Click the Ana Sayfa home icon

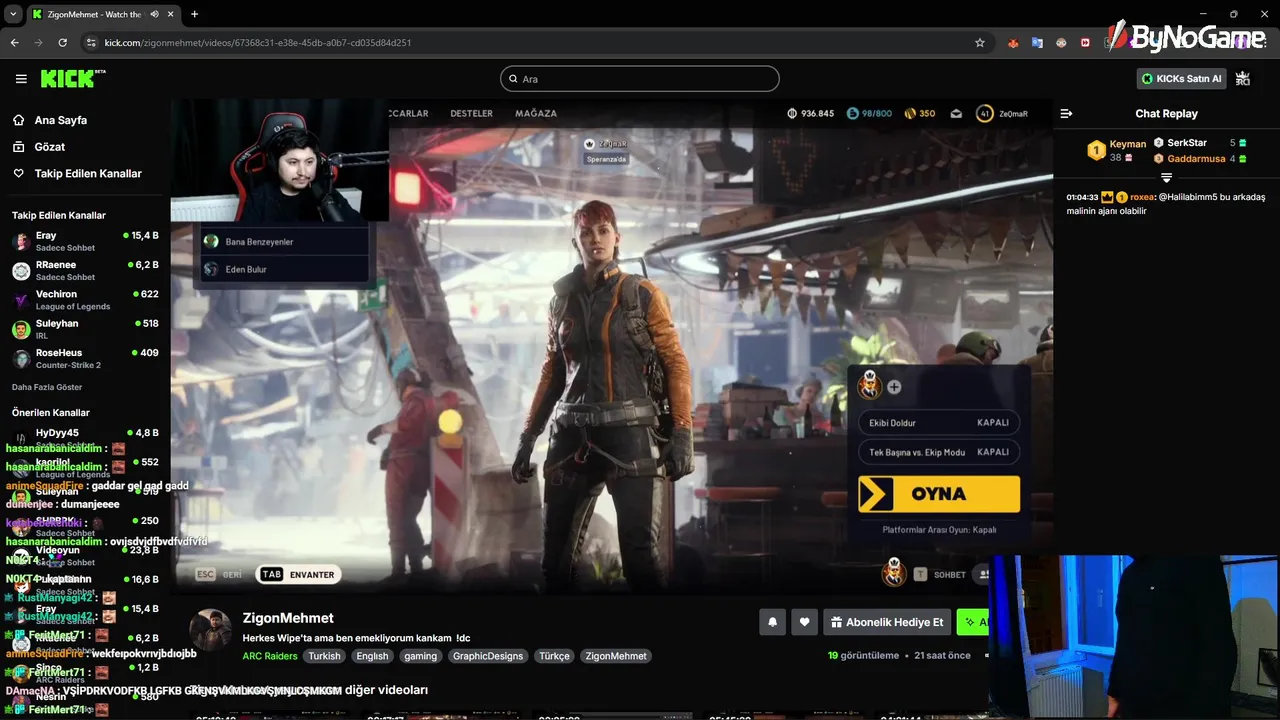point(18,120)
